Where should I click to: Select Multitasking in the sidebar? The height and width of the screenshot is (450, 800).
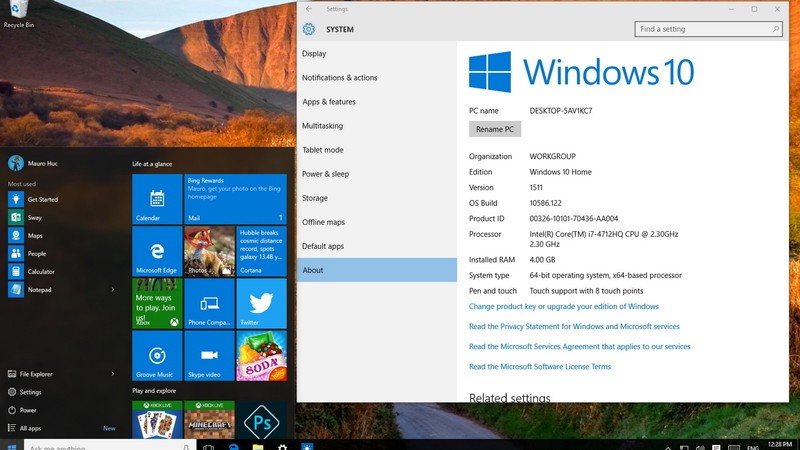click(377, 126)
